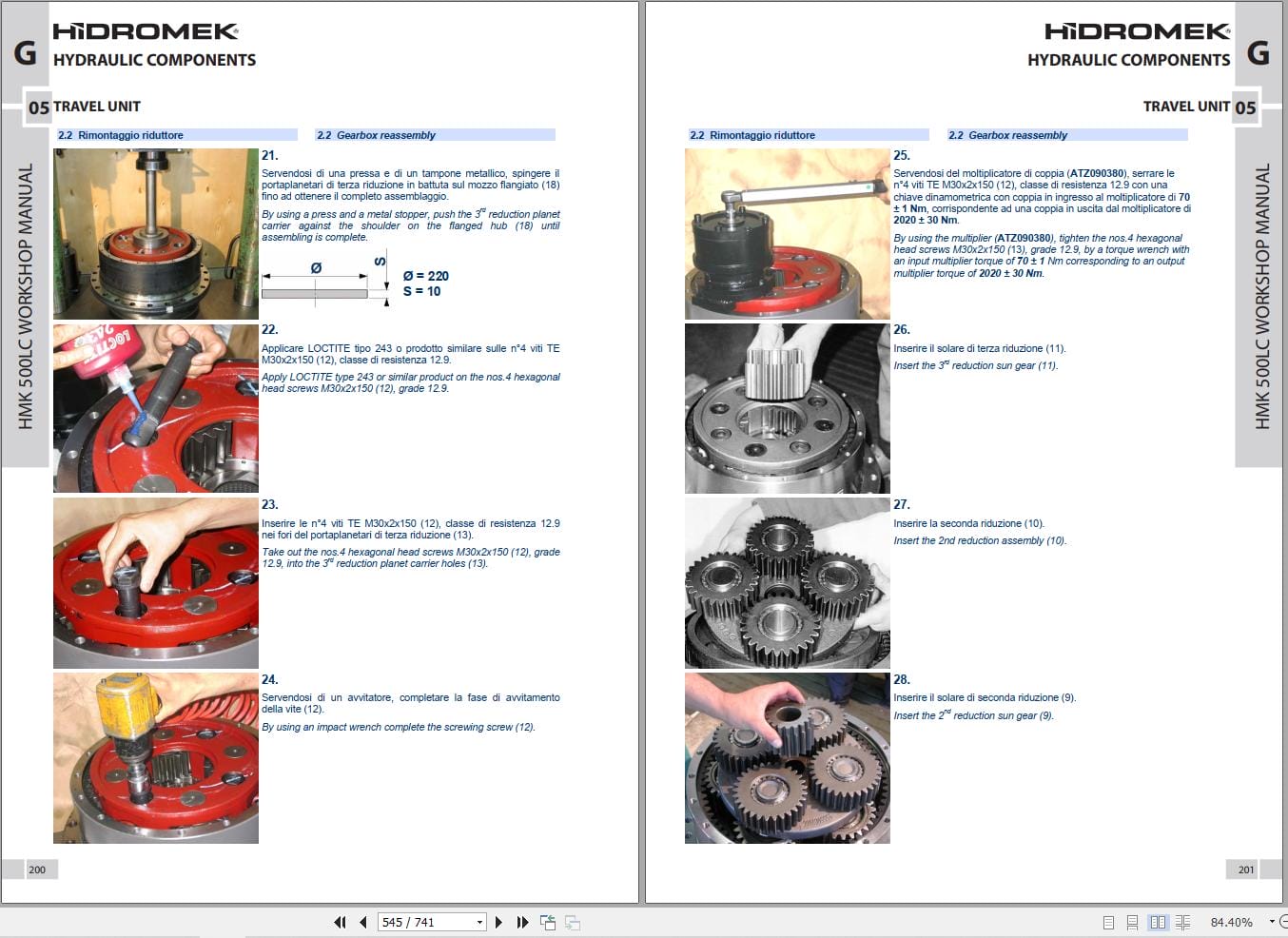Click inside the 545 / 741 page field
The height and width of the screenshot is (938, 1288).
[419, 922]
